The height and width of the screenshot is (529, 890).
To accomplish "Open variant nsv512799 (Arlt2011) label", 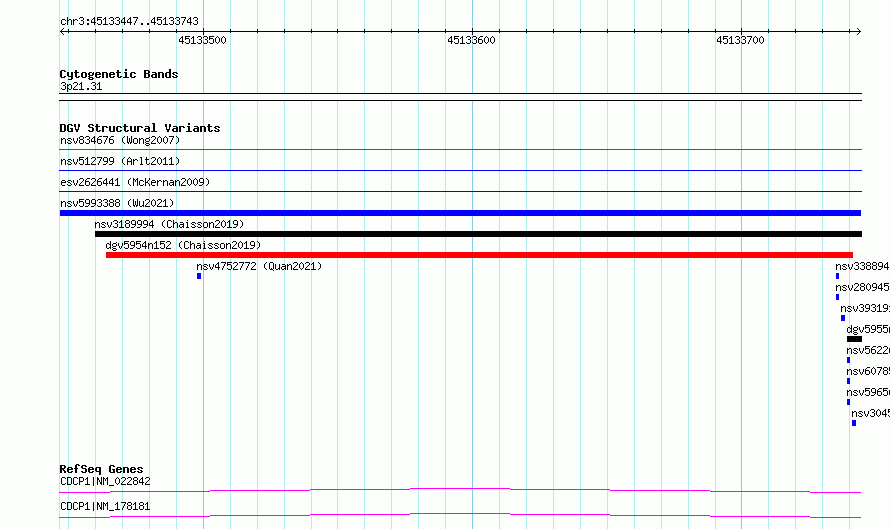I will 120,161.
